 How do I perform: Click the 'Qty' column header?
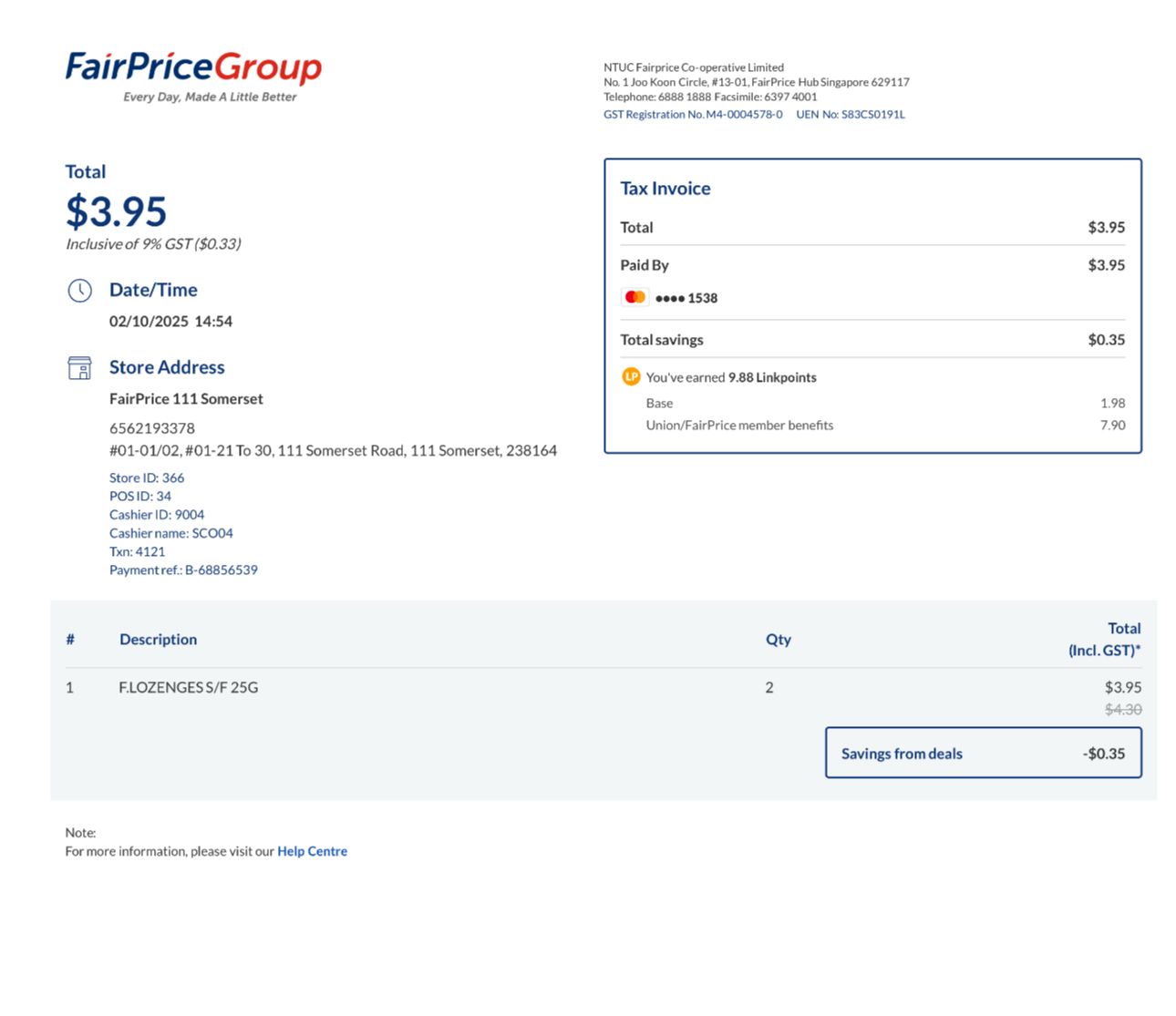[779, 640]
